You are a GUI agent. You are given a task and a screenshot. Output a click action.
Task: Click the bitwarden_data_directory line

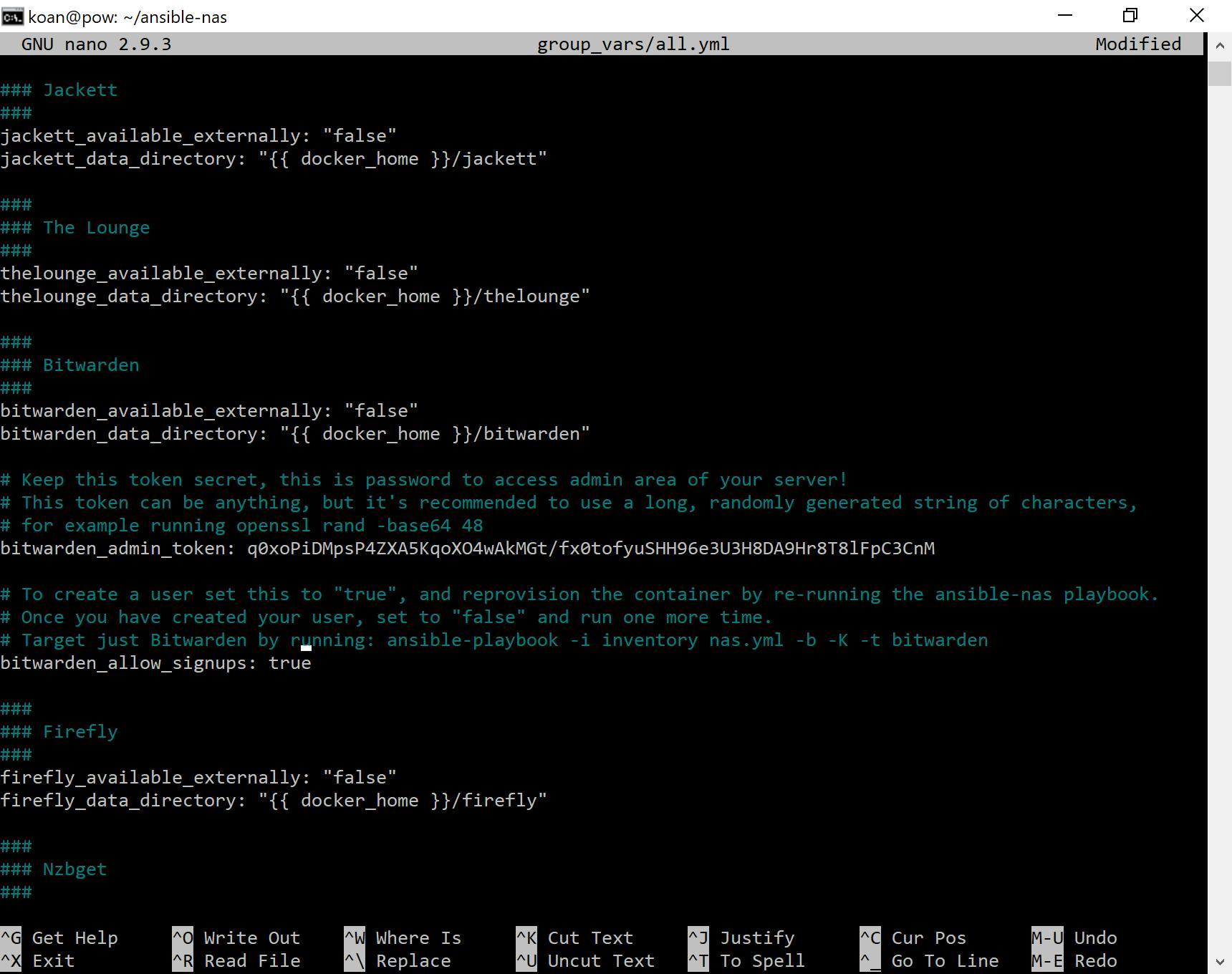tap(295, 434)
